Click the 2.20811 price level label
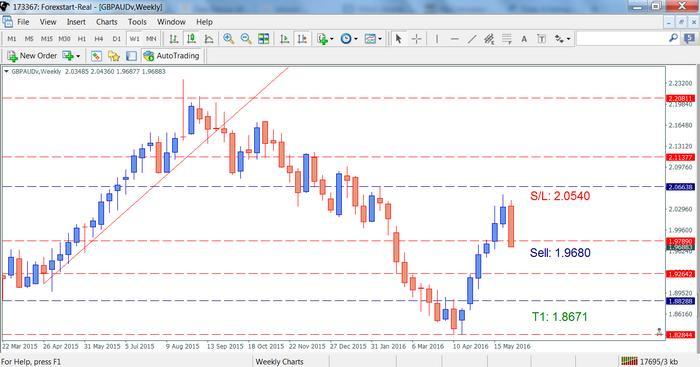 coord(680,98)
